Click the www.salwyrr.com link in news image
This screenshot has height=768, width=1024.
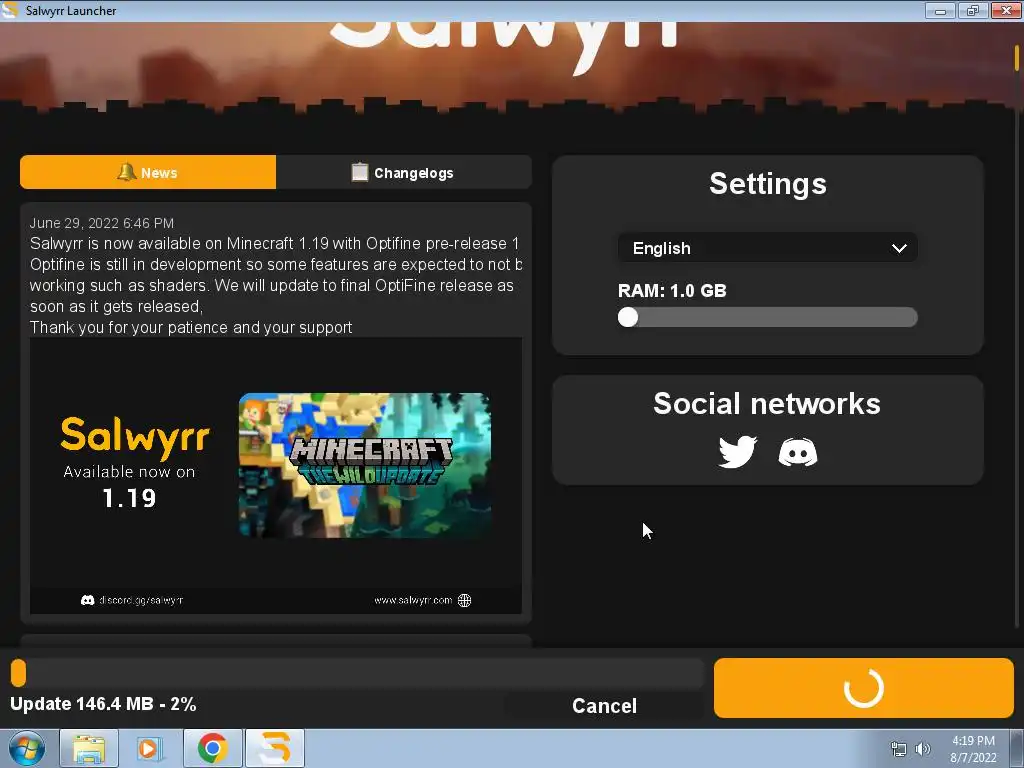click(413, 600)
